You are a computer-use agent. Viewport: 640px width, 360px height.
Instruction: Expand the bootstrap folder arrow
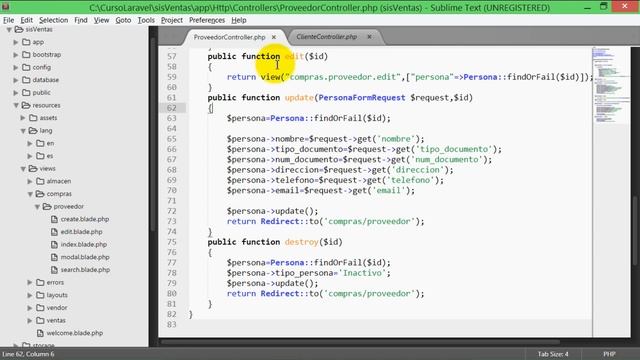point(16,55)
